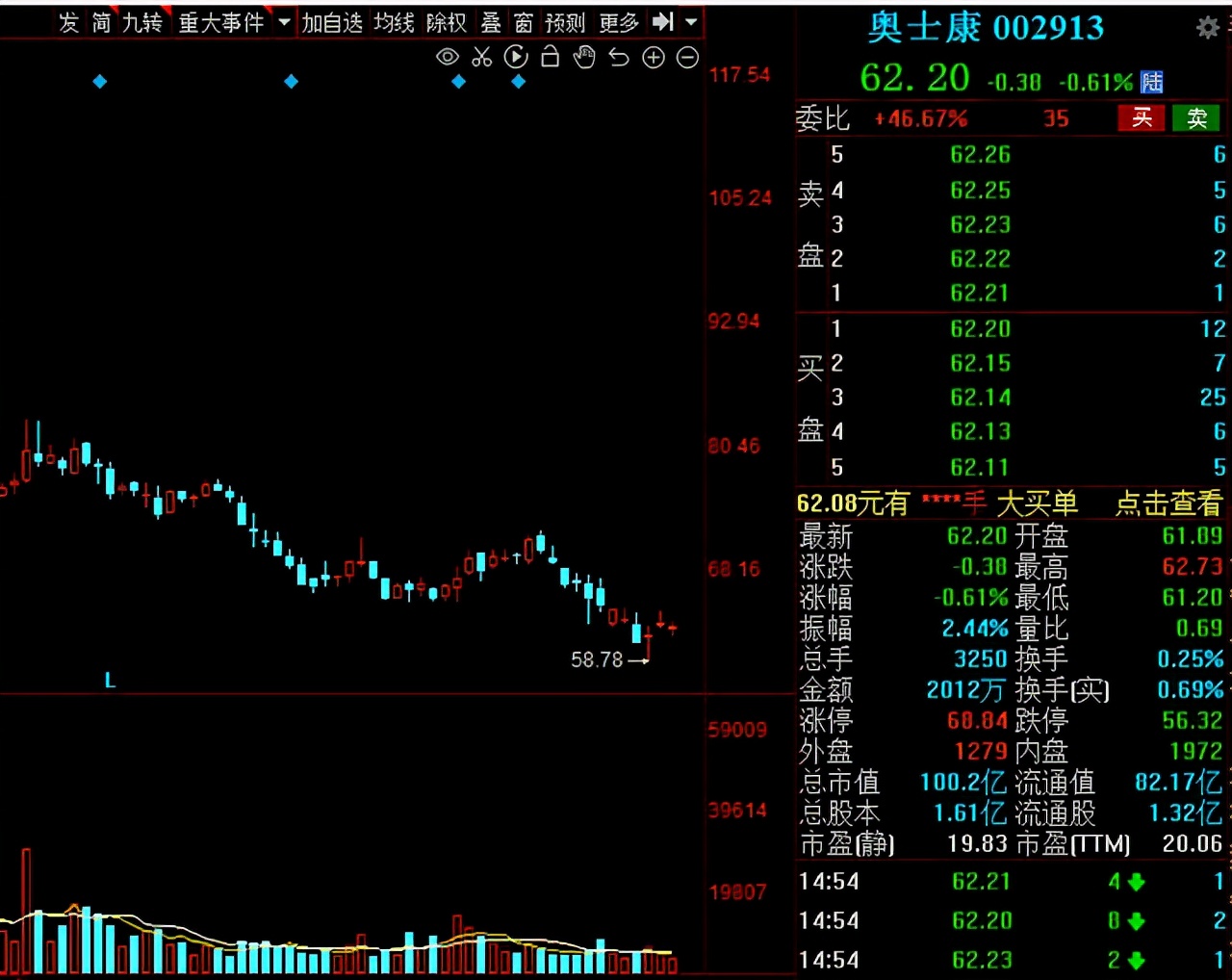Zoom in with the plus circle icon

click(654, 58)
